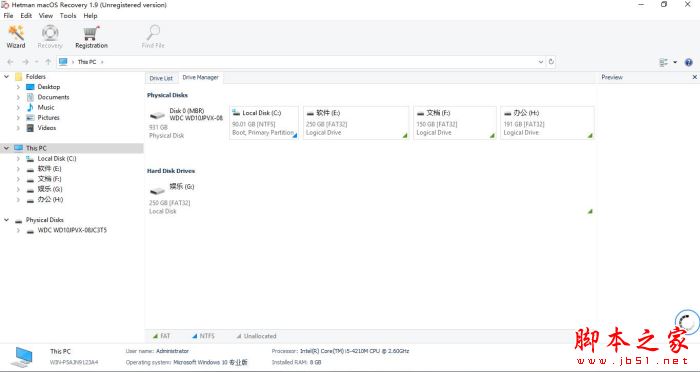Click the Installed RAM 8 GB text
The height and width of the screenshot is (372, 700).
pos(296,362)
